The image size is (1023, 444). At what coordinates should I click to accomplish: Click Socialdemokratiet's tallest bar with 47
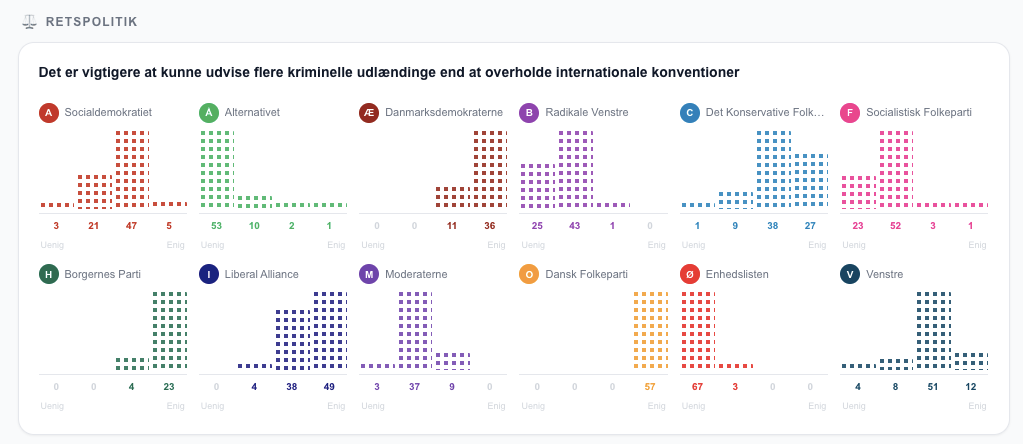click(x=132, y=170)
